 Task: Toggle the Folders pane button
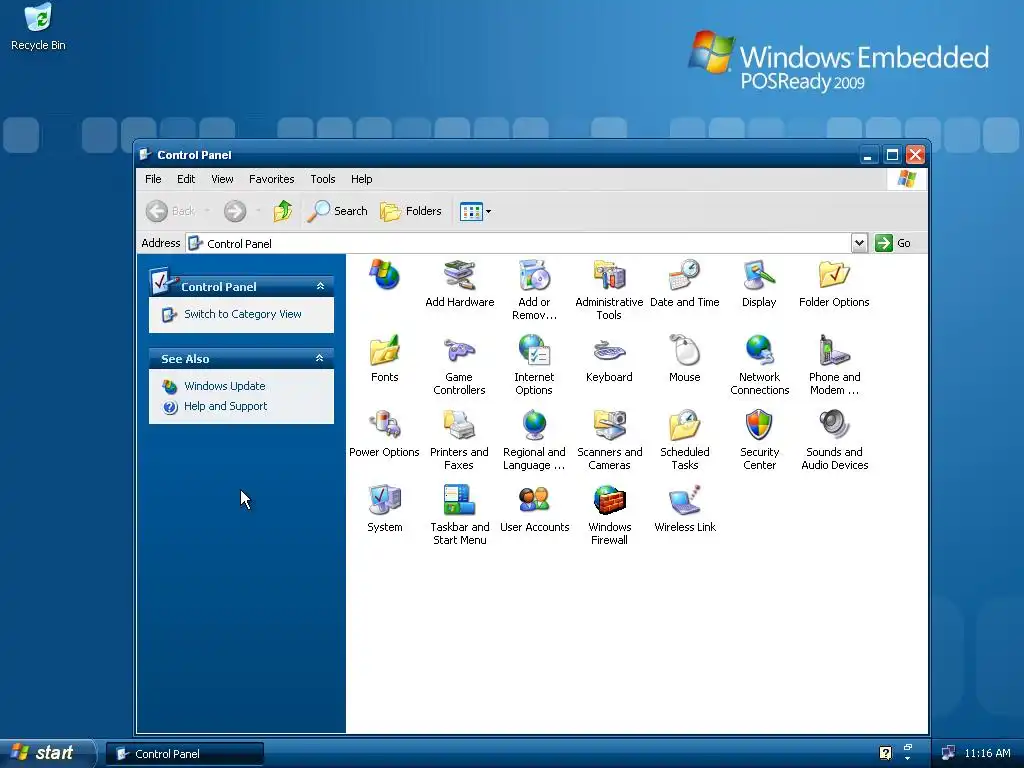point(411,211)
